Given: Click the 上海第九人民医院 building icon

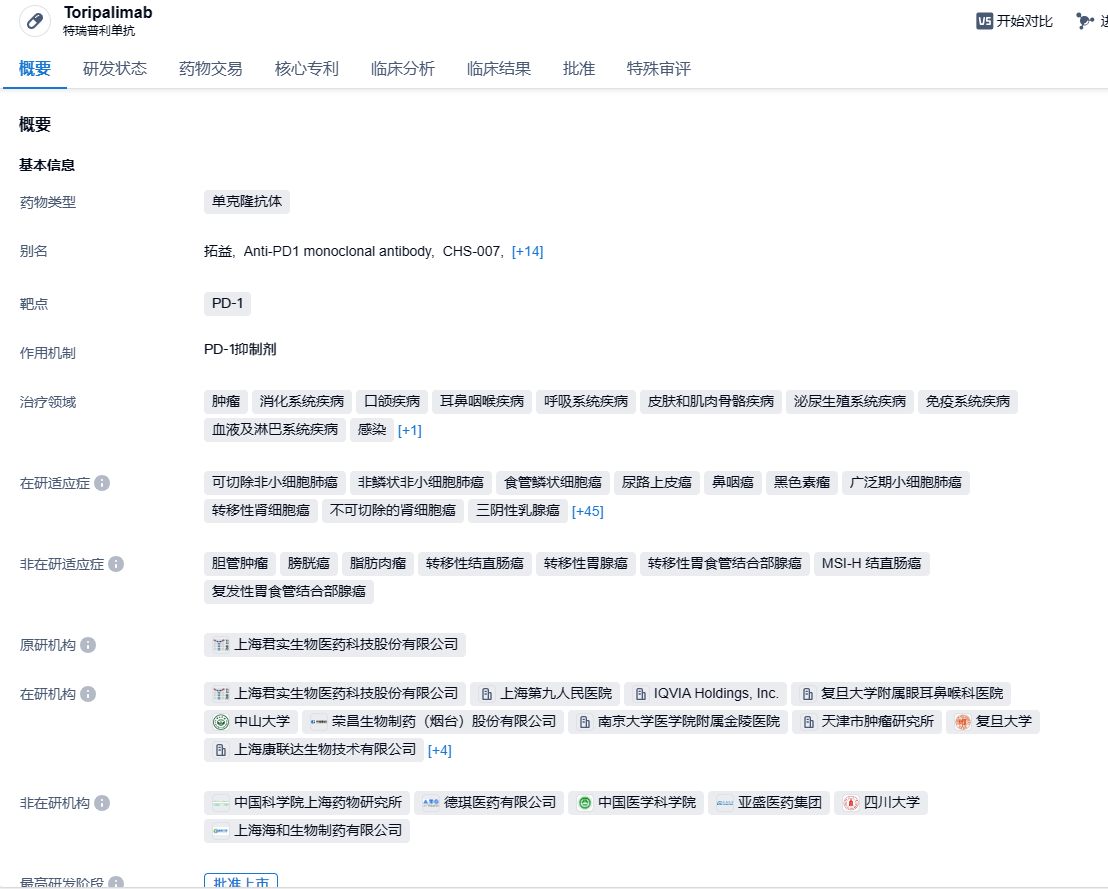Looking at the screenshot, I should click(487, 694).
